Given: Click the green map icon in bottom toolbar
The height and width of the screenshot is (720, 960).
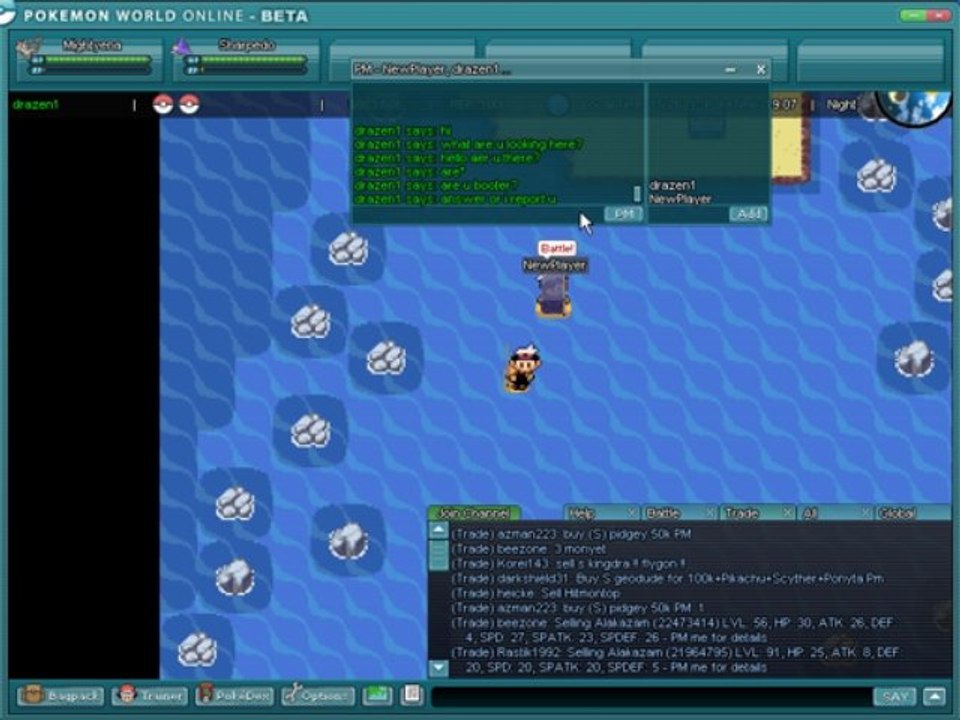Looking at the screenshot, I should click(x=377, y=696).
